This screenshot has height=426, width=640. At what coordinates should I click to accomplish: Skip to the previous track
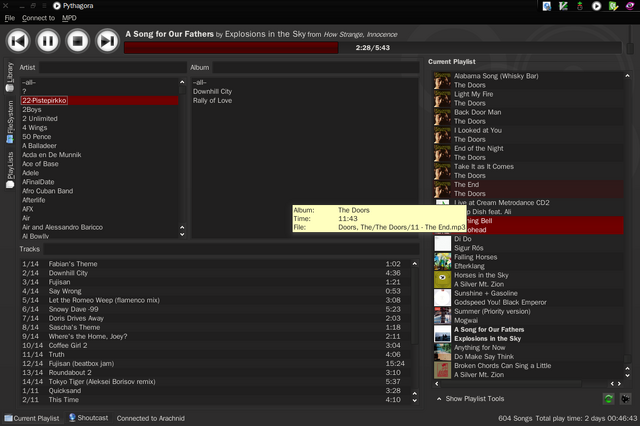click(18, 41)
